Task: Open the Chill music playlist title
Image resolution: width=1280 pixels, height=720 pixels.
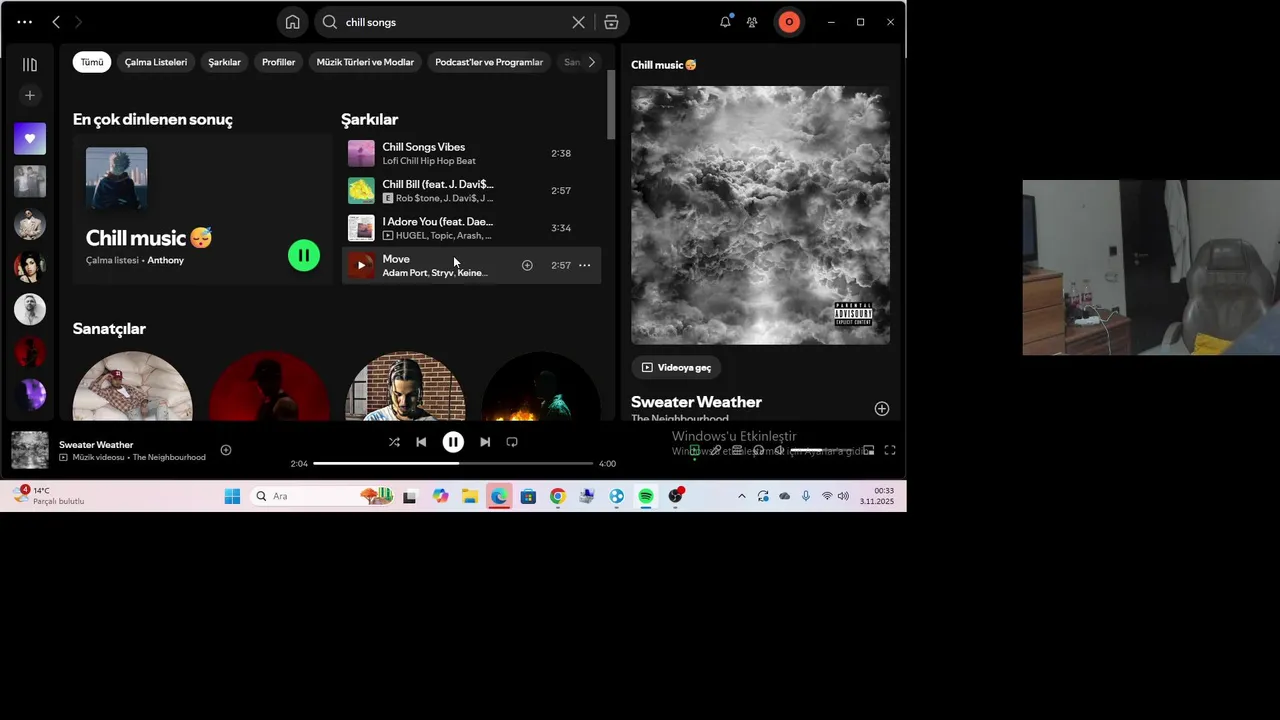Action: pyautogui.click(x=149, y=238)
